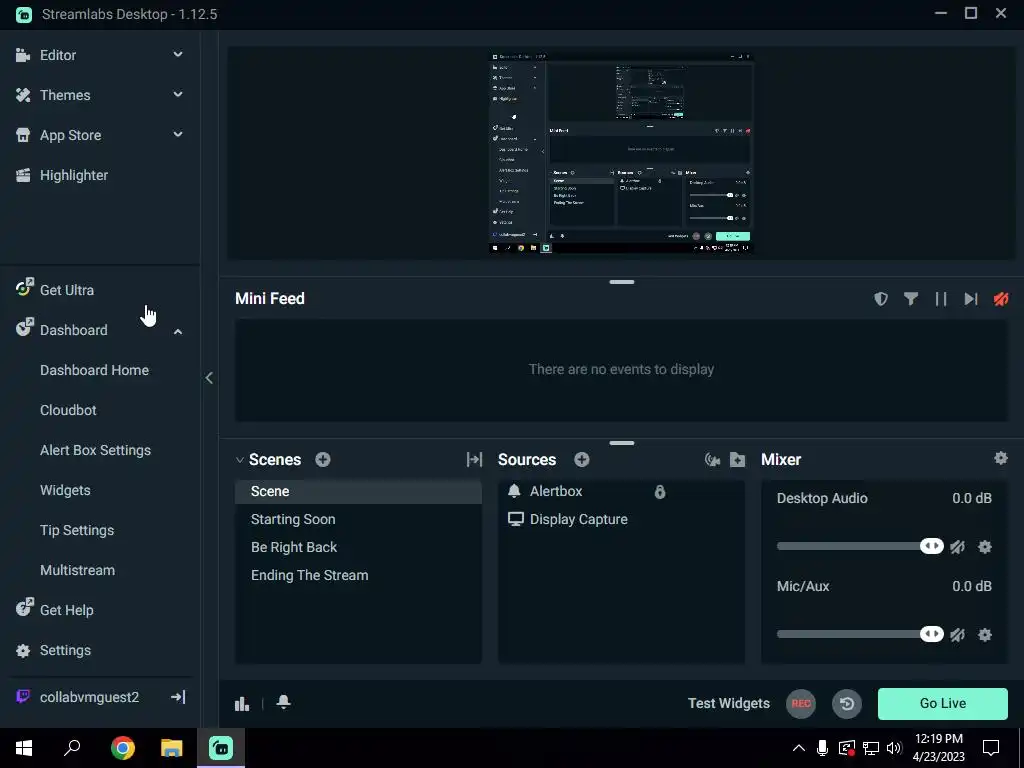Select the Scene entry in the scenes list

[x=359, y=491]
